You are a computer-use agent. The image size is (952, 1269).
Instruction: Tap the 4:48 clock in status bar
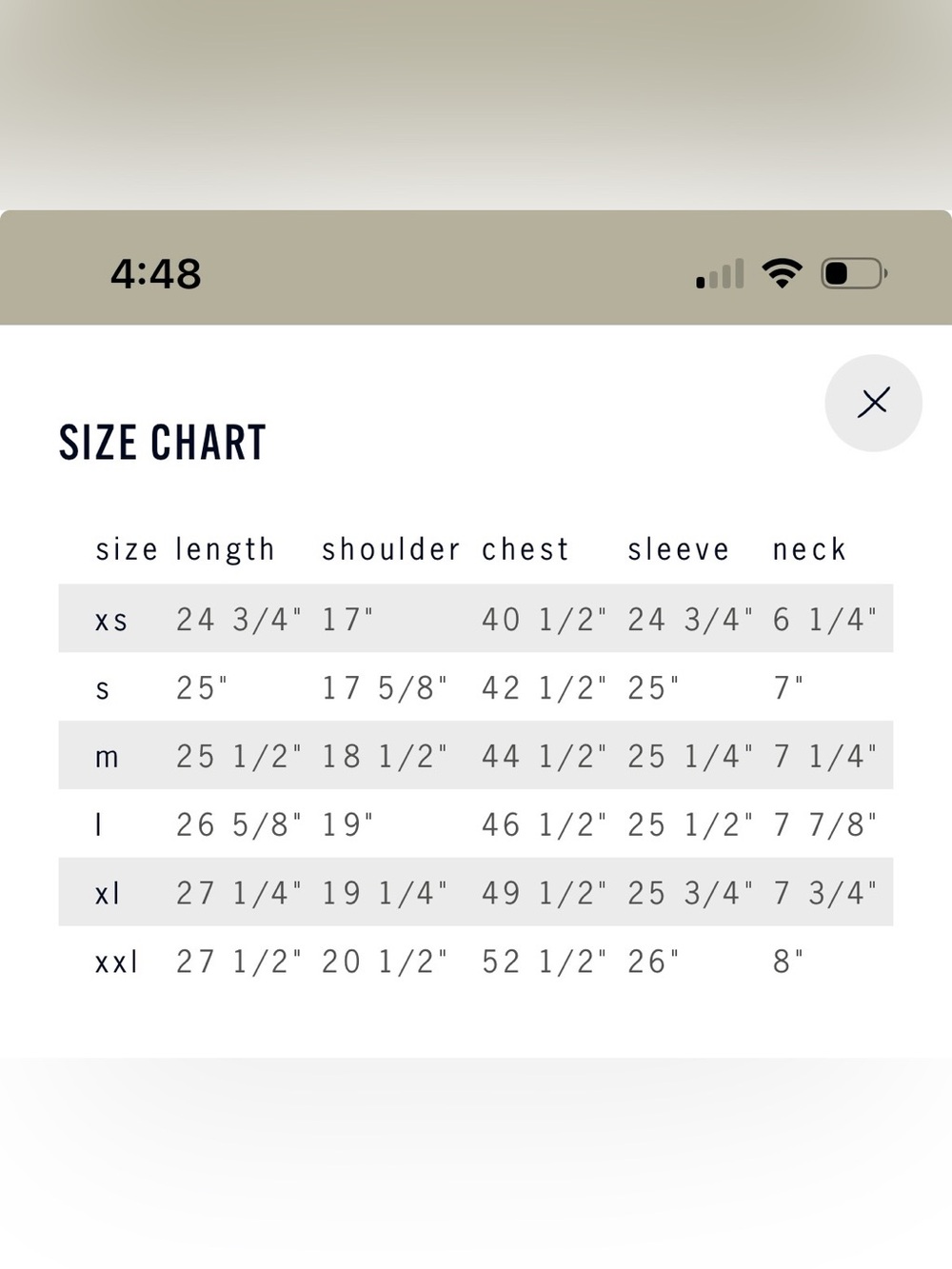click(x=156, y=274)
